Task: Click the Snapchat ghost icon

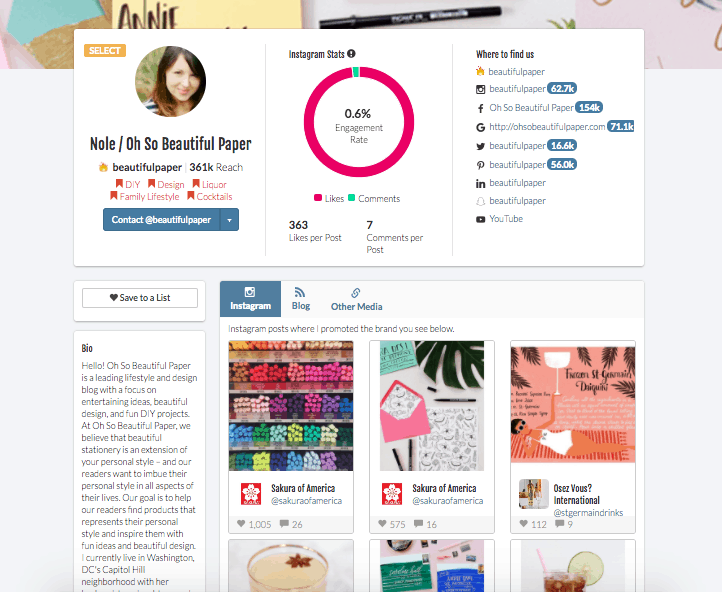Action: tap(480, 201)
